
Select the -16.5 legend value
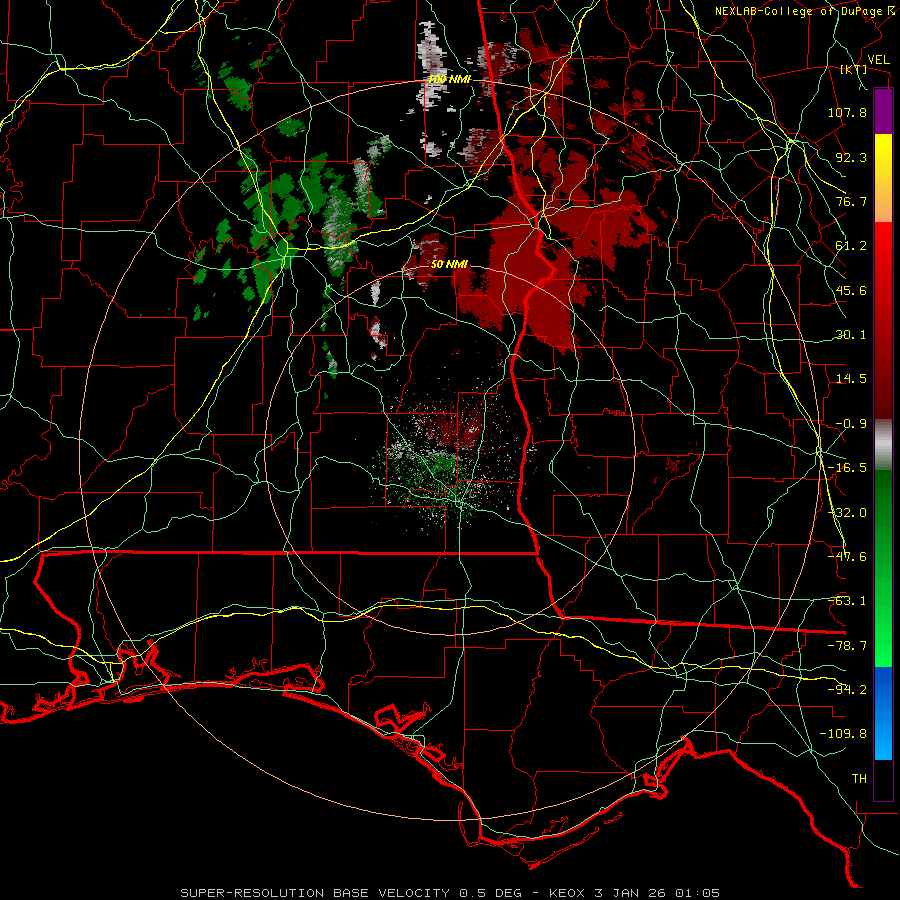(847, 468)
